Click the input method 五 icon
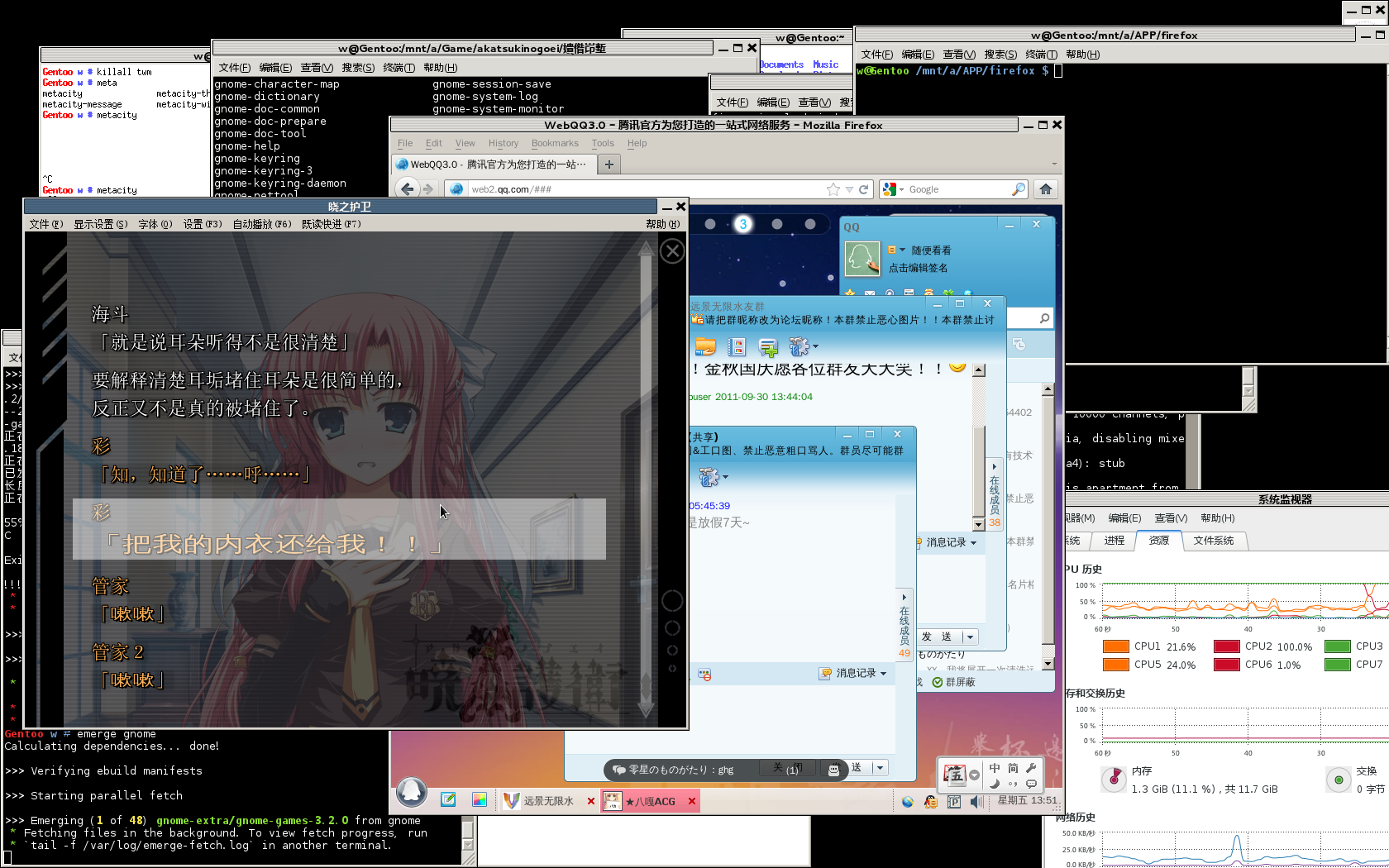The image size is (1389, 868). click(x=955, y=775)
